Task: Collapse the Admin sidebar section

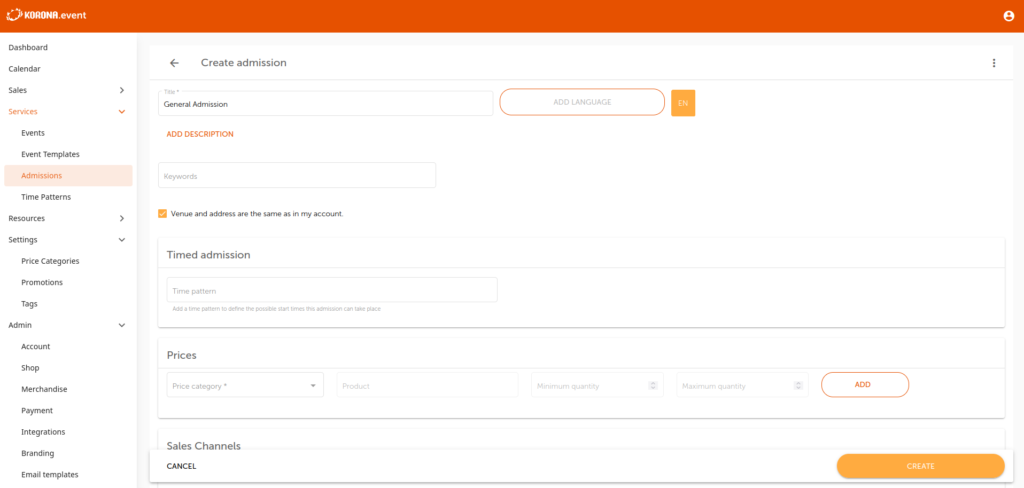Action: coord(121,325)
